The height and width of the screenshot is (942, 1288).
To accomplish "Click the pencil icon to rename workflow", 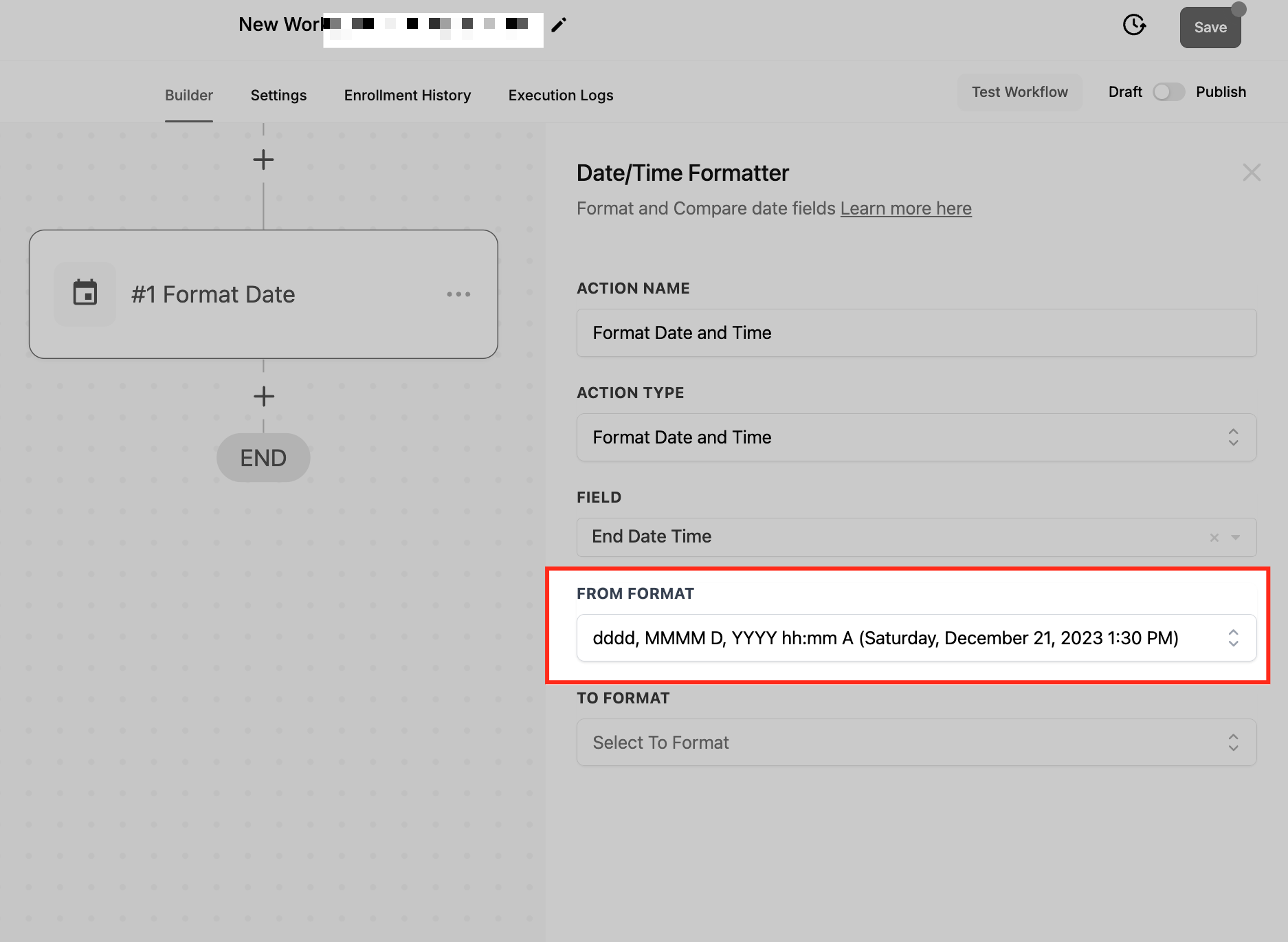I will pyautogui.click(x=559, y=25).
